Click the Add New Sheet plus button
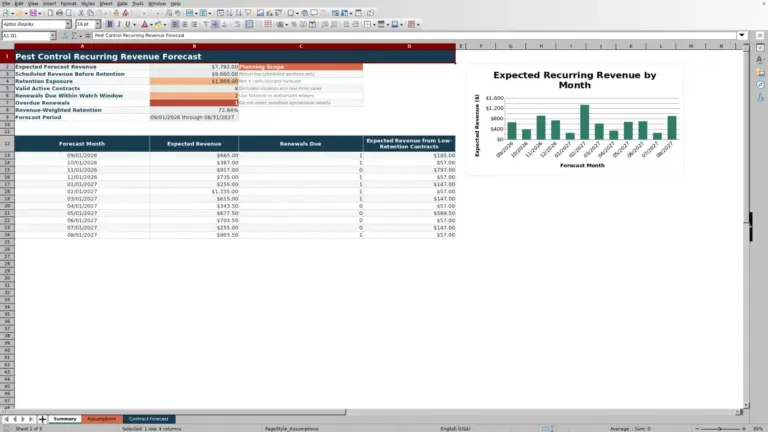Screen dimensions: 768x432 42,419
